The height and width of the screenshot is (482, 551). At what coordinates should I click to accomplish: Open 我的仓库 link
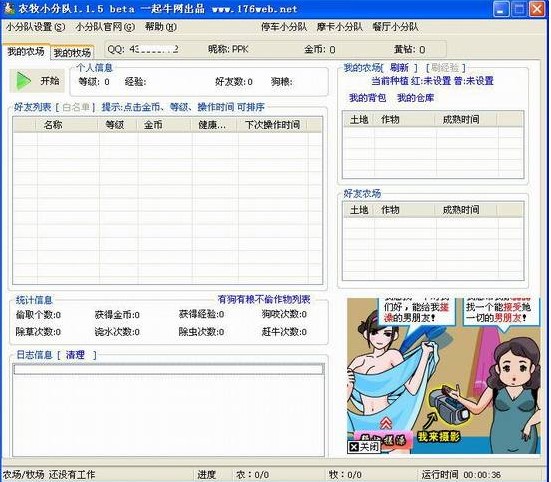coord(415,98)
